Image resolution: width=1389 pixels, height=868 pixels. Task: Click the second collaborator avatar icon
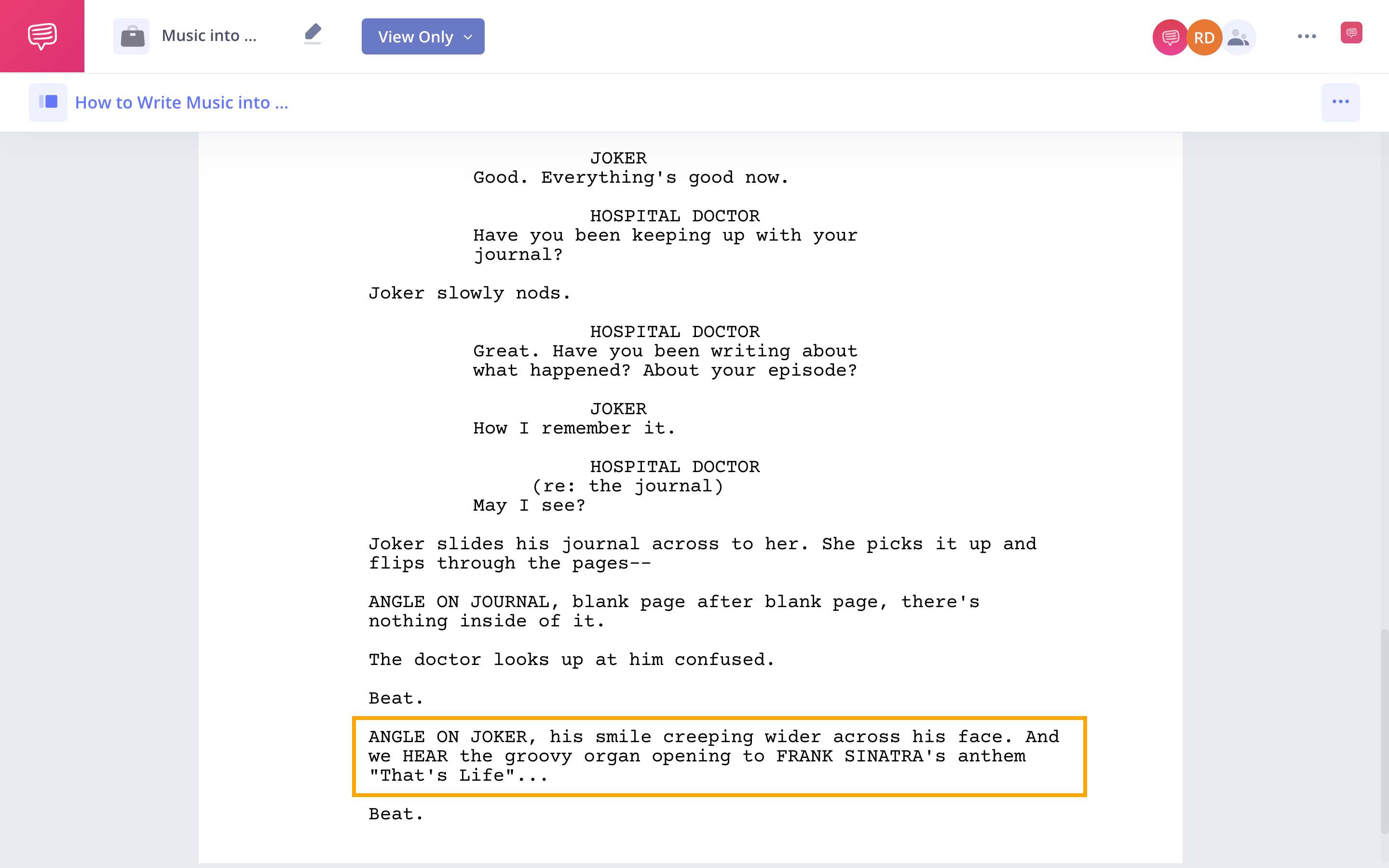pyautogui.click(x=1205, y=37)
